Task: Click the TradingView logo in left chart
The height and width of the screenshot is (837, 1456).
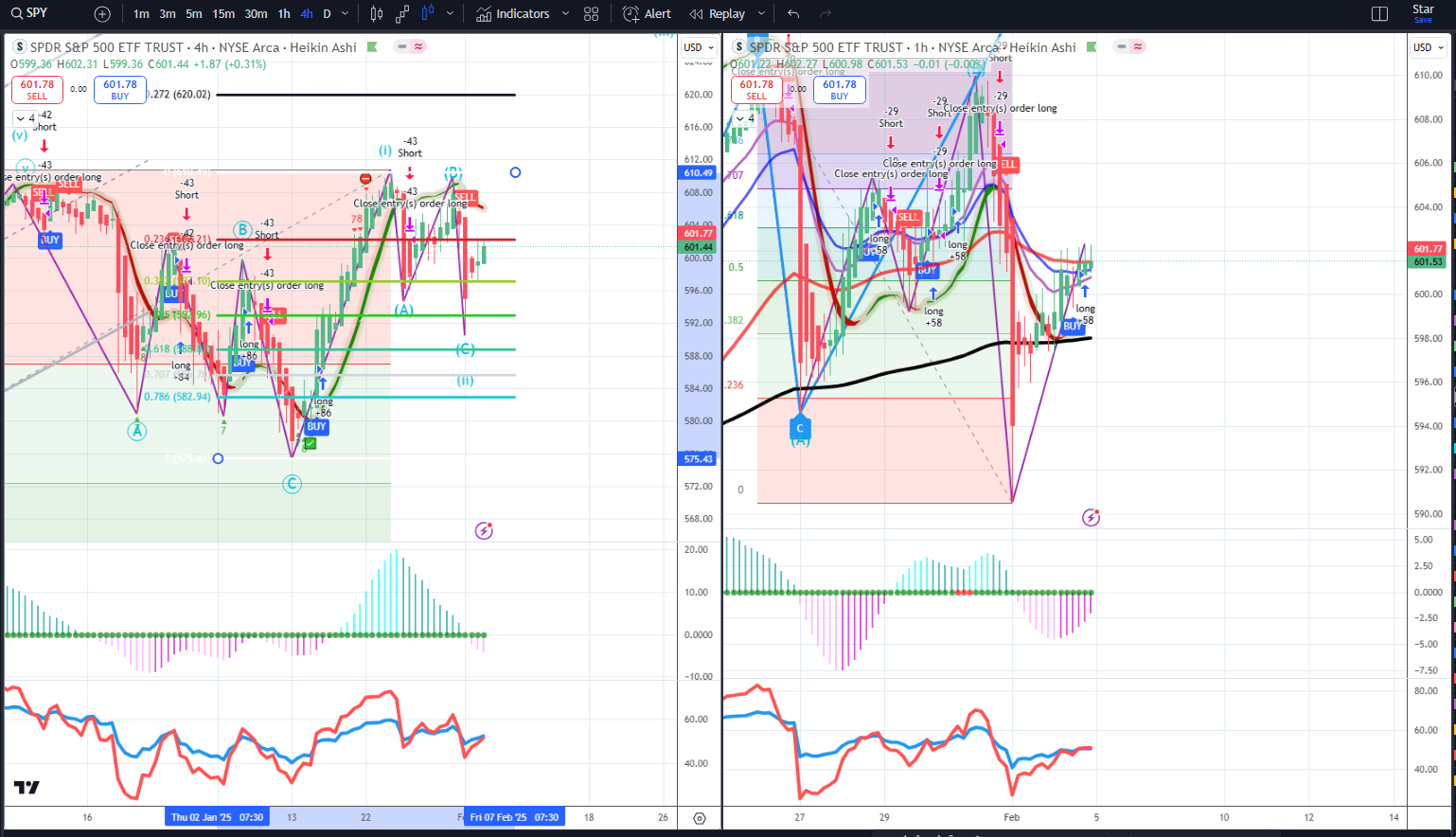Action: tap(27, 788)
